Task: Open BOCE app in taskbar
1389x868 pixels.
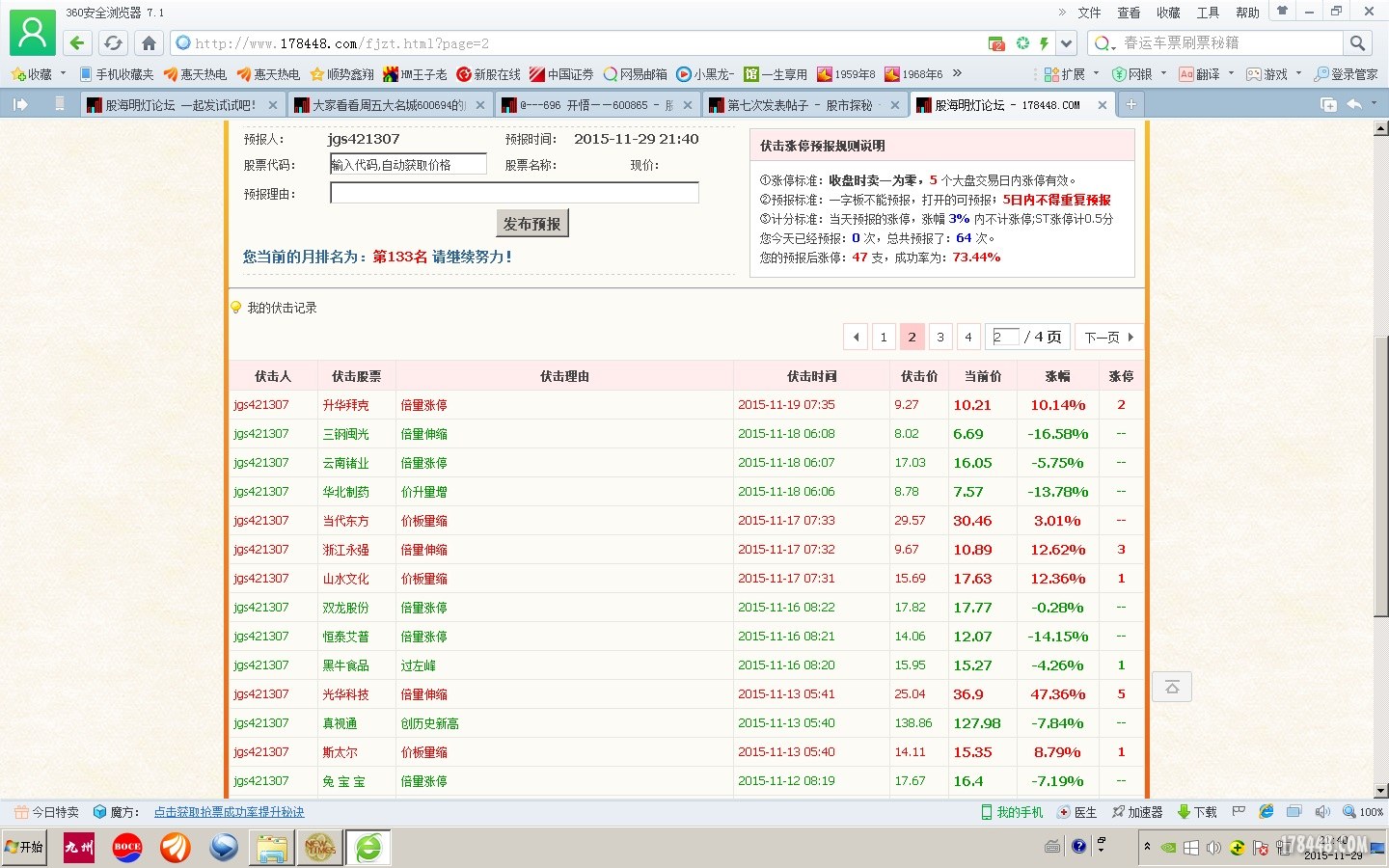Action: (x=127, y=848)
